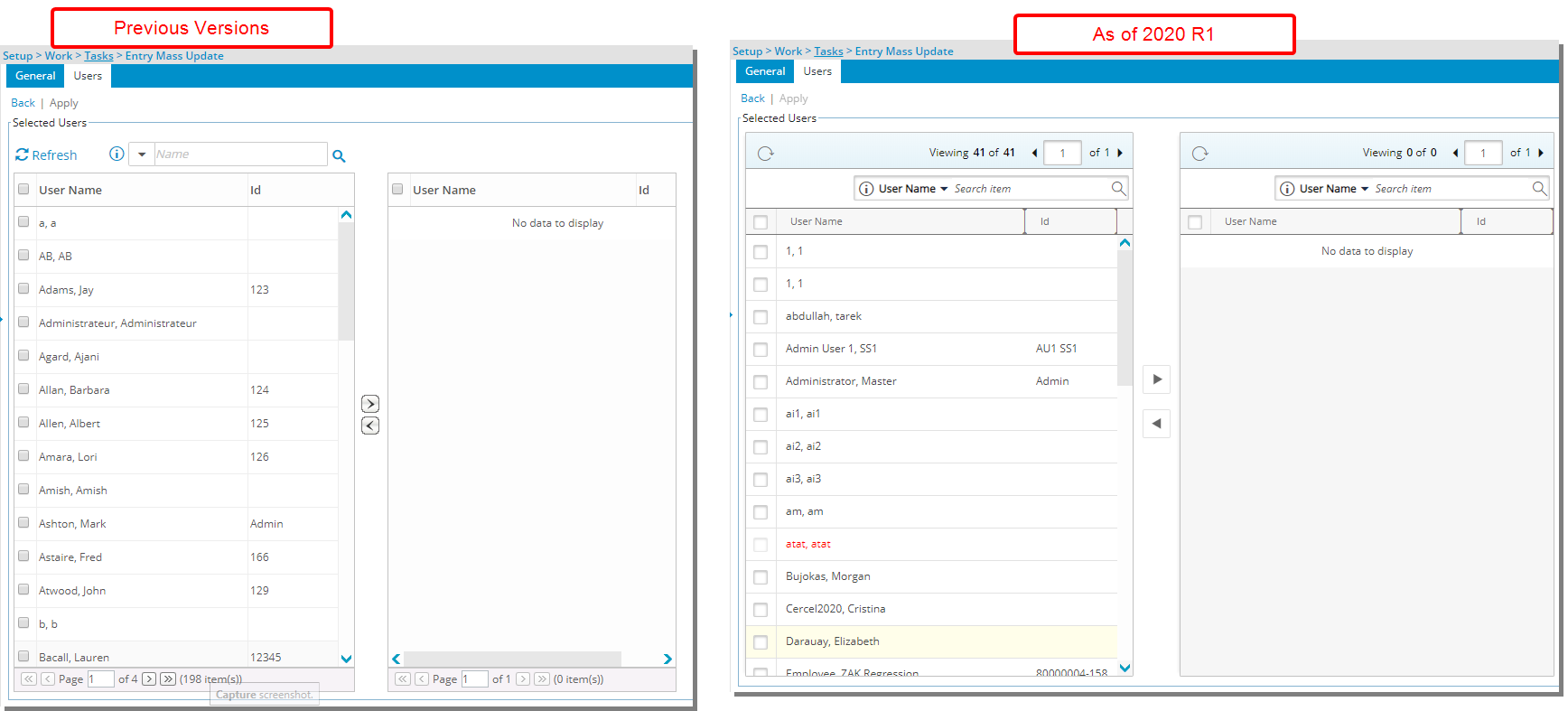Click previous page arrow next to Viewing 41 of 41

(x=1034, y=153)
